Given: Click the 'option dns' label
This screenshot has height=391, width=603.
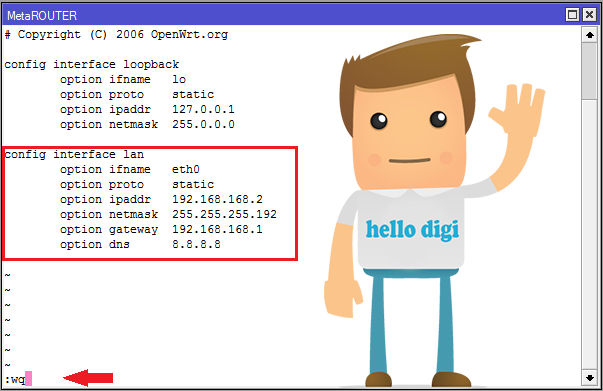Looking at the screenshot, I should coord(95,244).
